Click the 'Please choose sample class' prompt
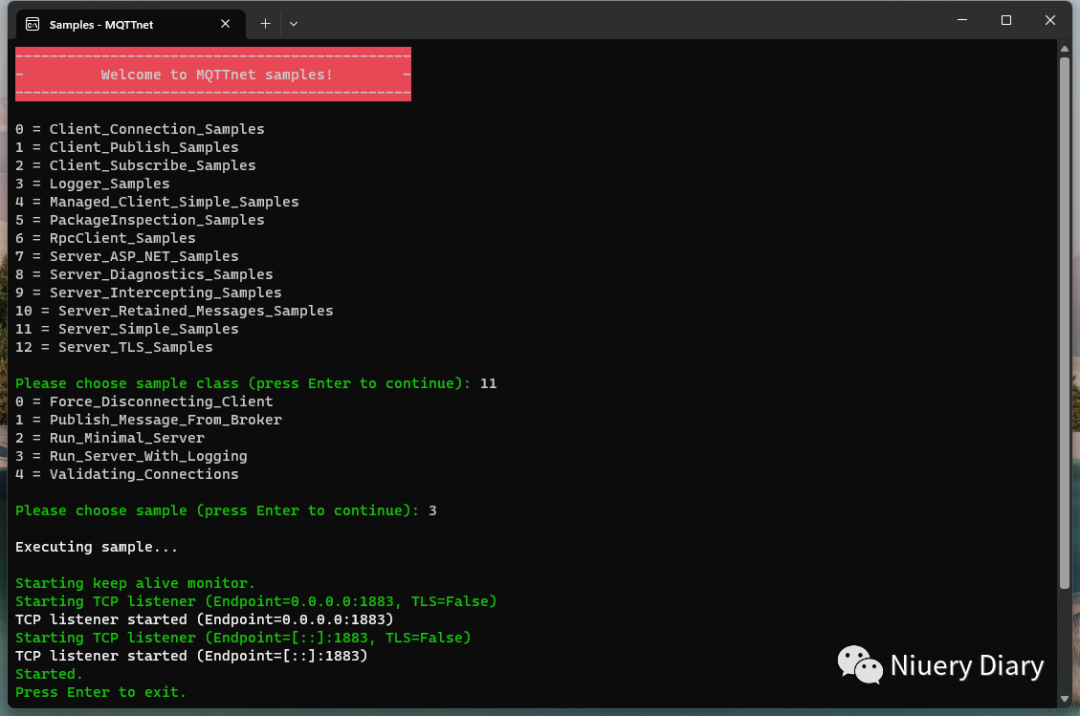The image size is (1080, 716). pos(243,383)
